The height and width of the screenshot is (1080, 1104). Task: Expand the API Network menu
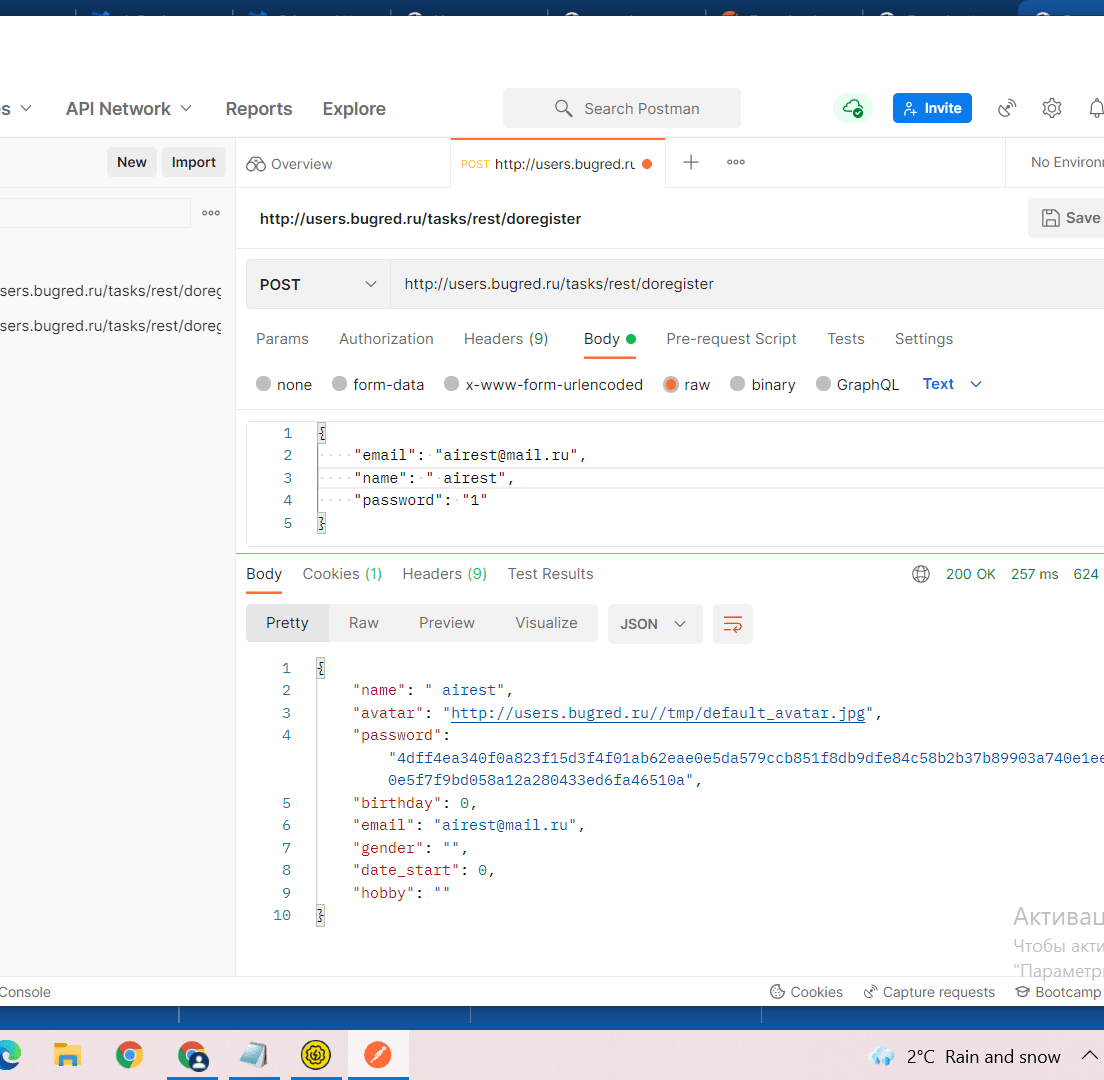tap(129, 109)
